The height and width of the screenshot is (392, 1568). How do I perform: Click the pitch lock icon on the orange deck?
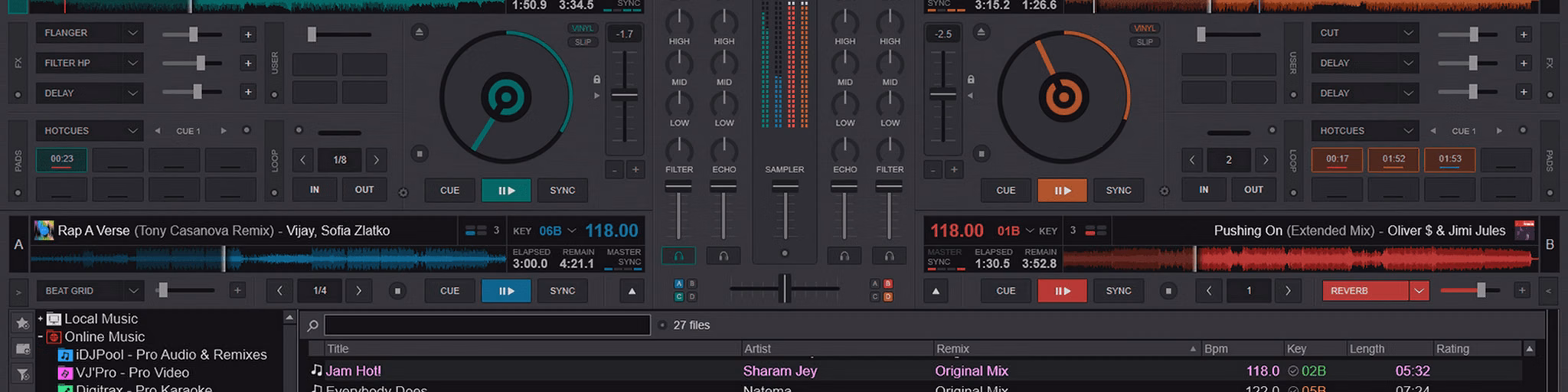[x=971, y=80]
